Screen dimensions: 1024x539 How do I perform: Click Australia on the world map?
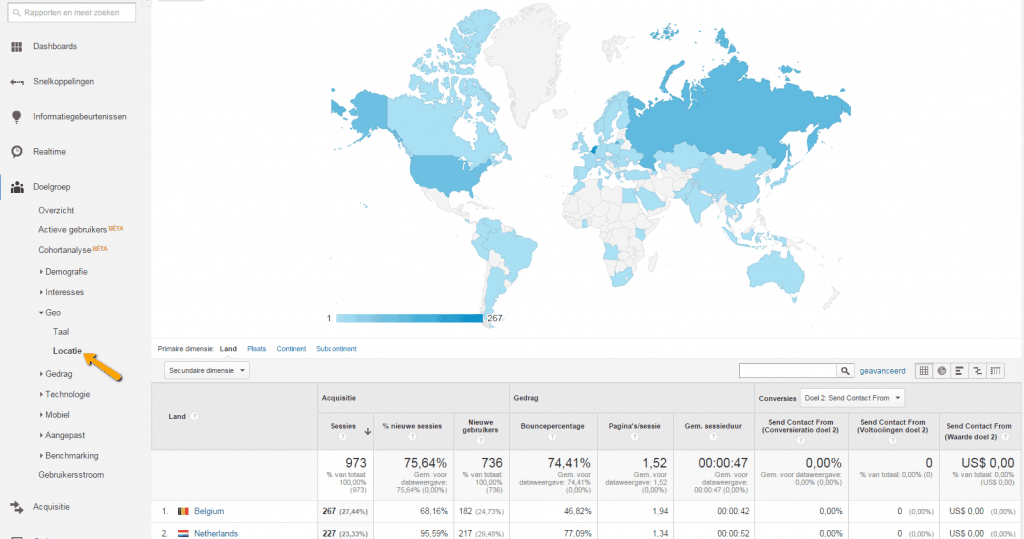tap(776, 271)
